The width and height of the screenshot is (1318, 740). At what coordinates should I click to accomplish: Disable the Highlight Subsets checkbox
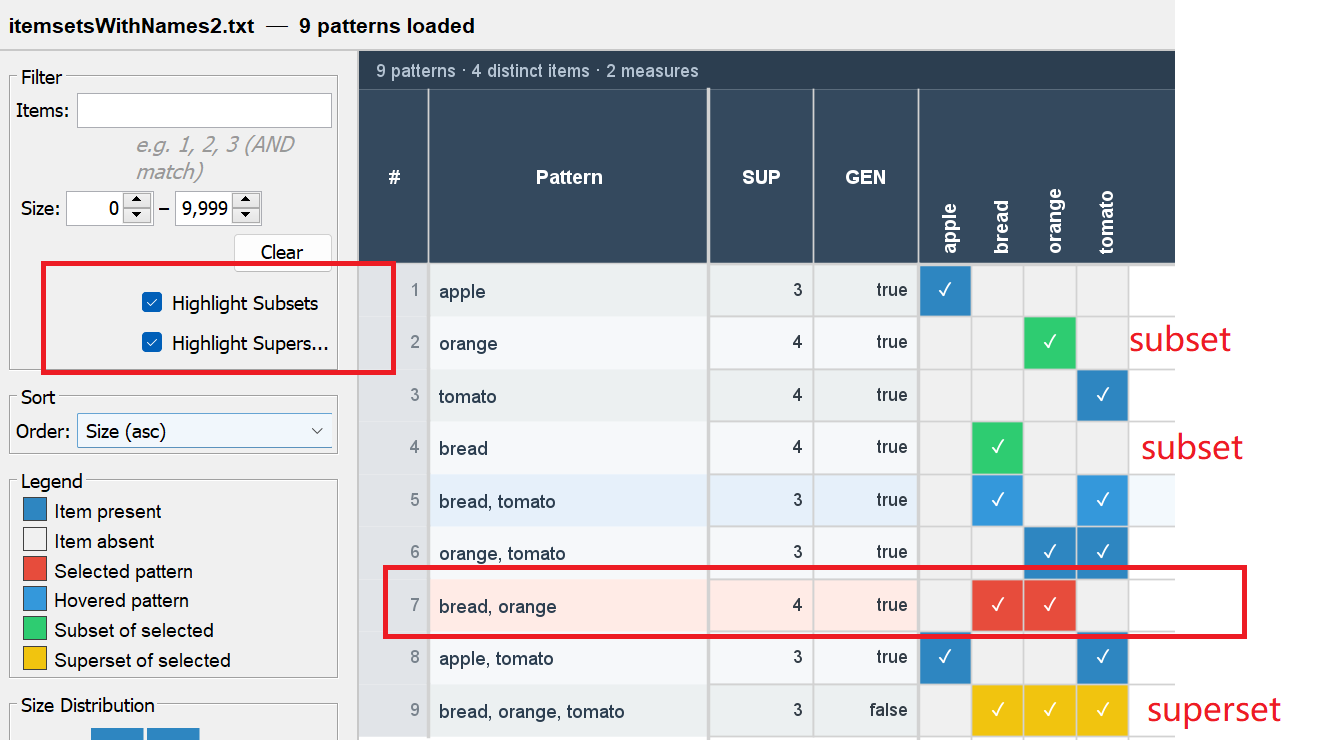click(x=152, y=302)
